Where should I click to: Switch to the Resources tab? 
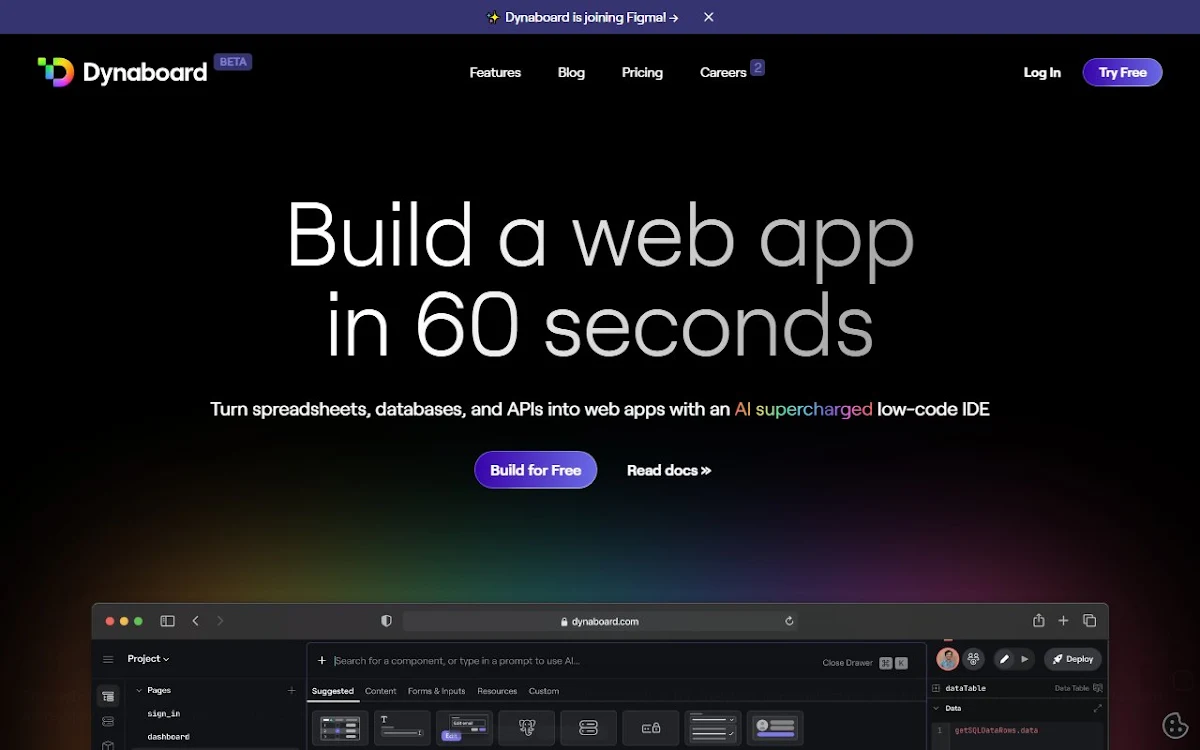497,691
